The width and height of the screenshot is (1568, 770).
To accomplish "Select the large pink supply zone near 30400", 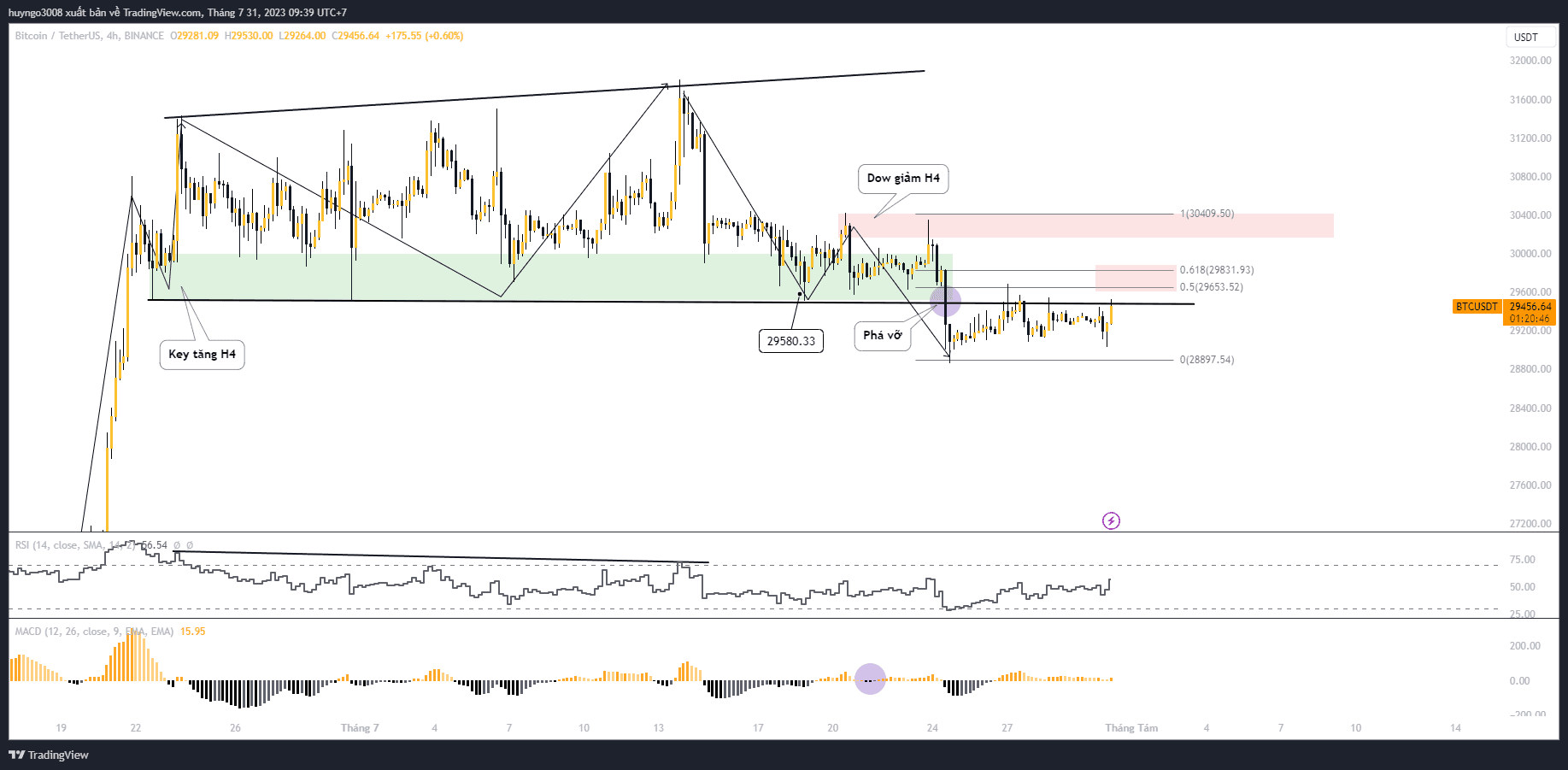I will click(x=1086, y=226).
